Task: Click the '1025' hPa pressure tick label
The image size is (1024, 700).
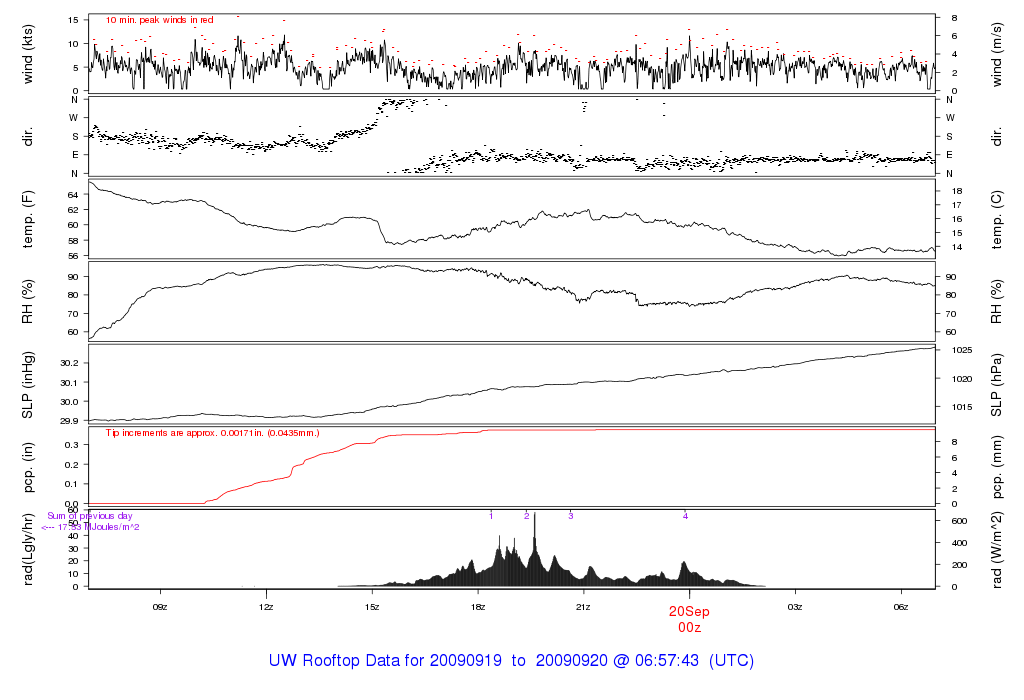Action: (962, 350)
